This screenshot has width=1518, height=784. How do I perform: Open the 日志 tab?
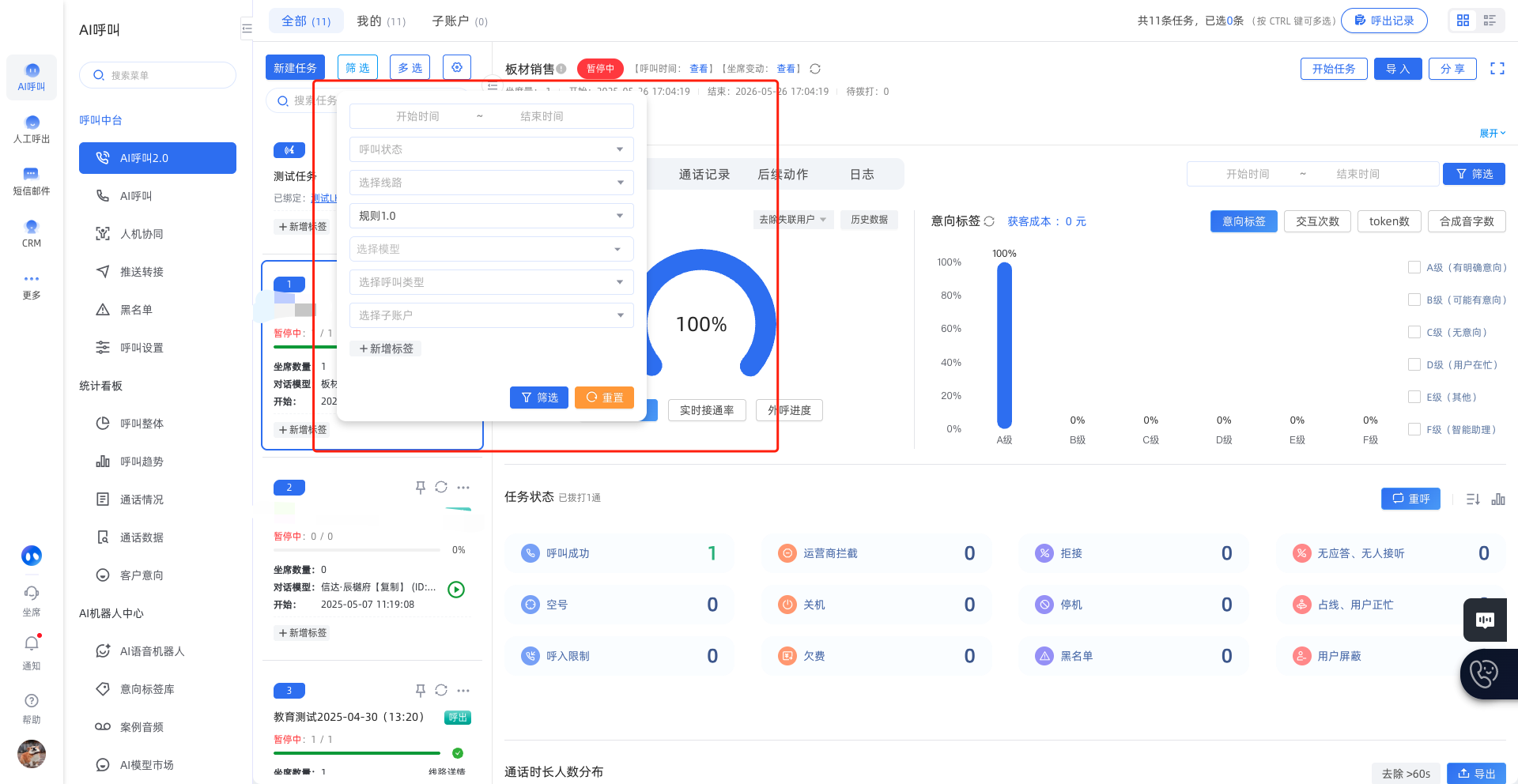pyautogui.click(x=862, y=175)
